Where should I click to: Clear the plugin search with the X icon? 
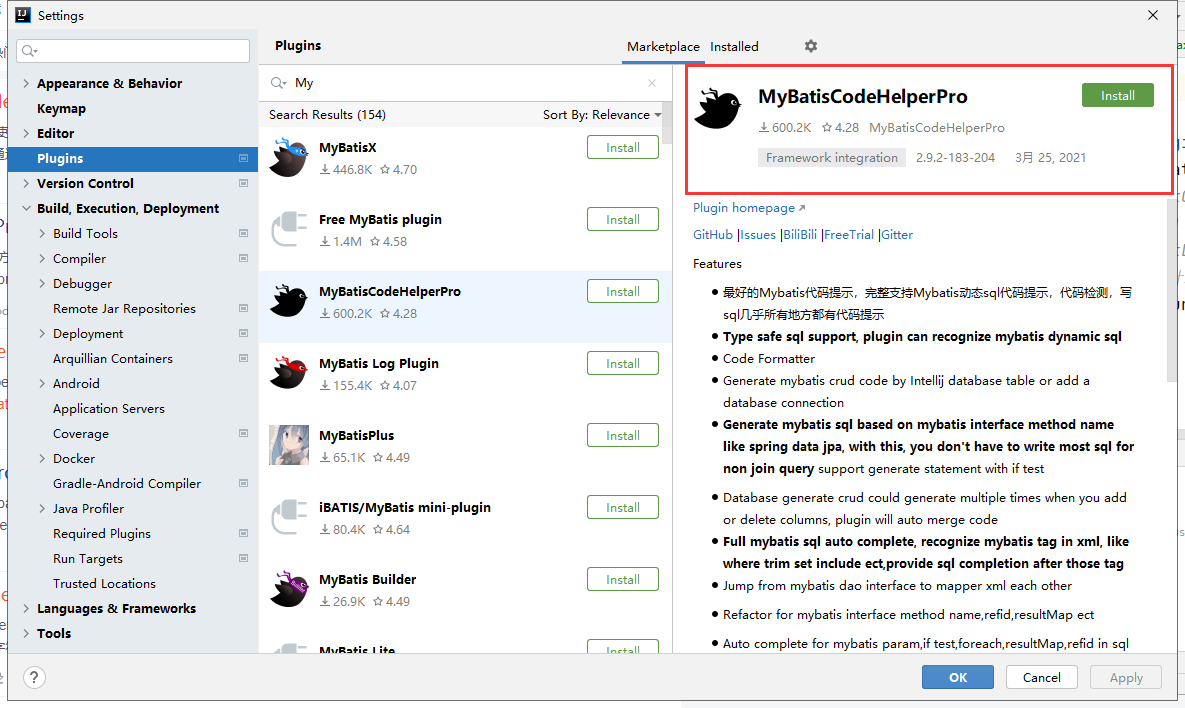652,83
